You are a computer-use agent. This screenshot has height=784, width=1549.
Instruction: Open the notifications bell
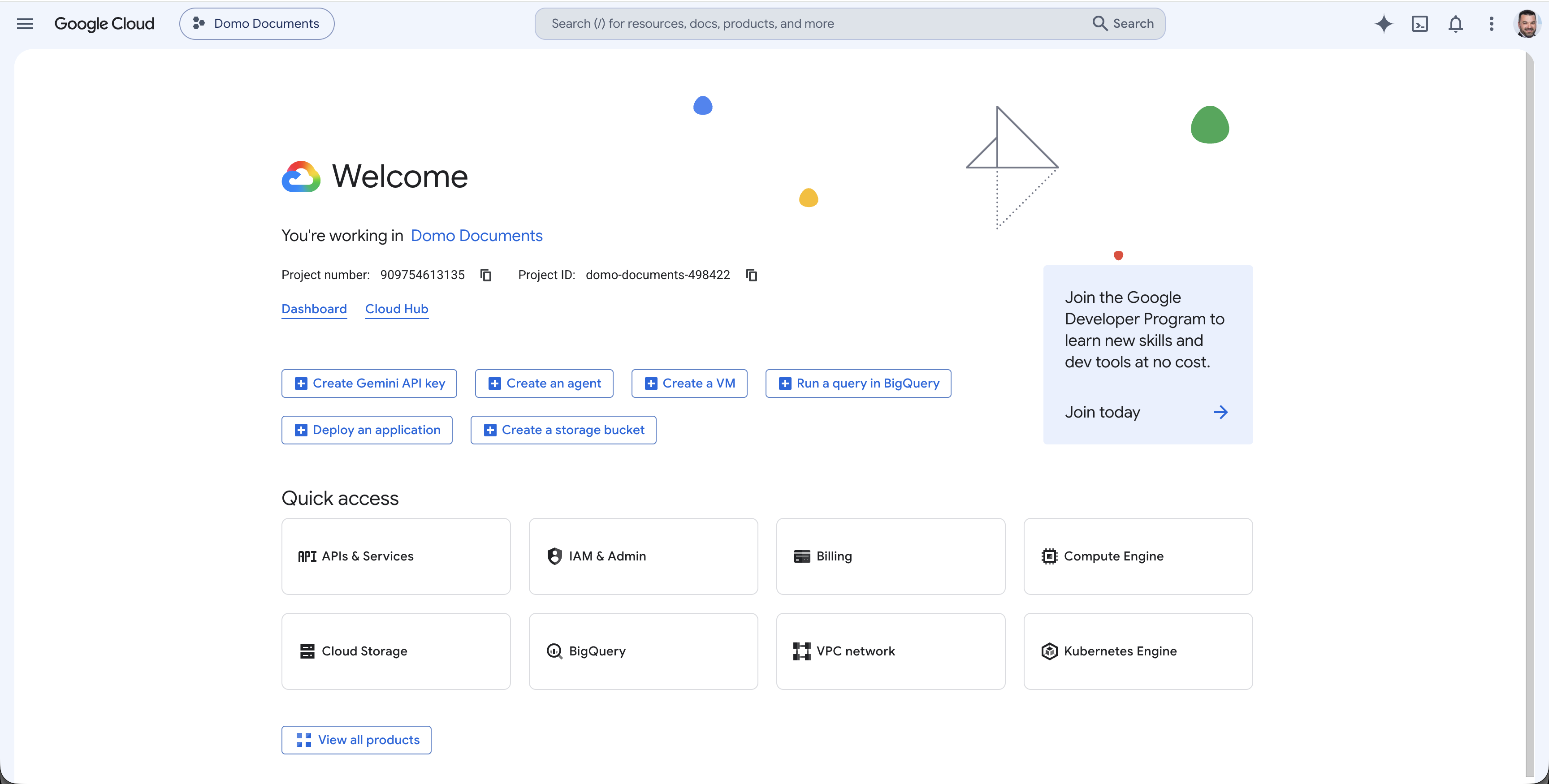coord(1455,23)
